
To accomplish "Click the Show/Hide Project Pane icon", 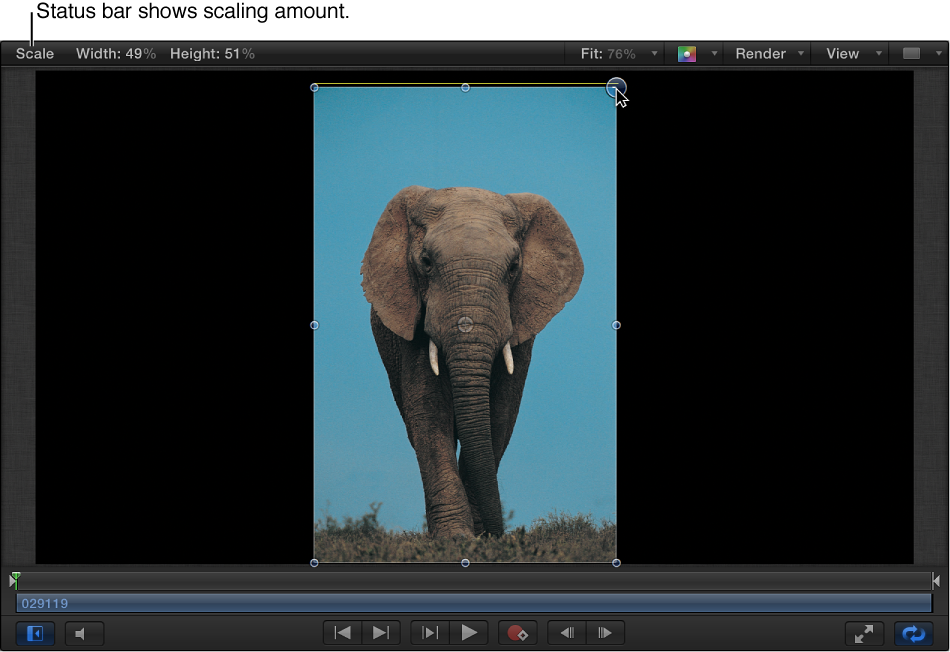I will click(35, 633).
